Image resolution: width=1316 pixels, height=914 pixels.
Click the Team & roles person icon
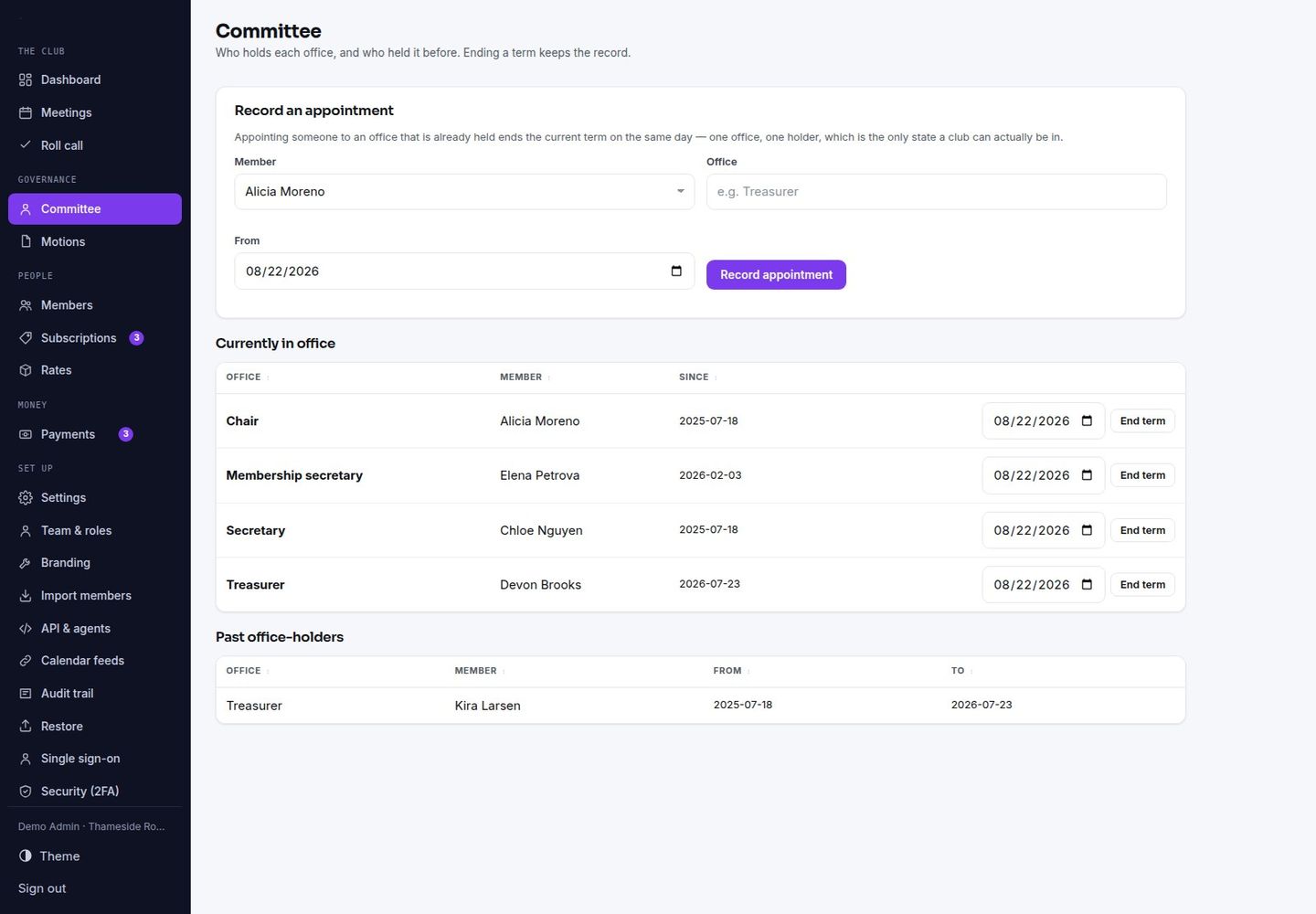click(x=26, y=531)
